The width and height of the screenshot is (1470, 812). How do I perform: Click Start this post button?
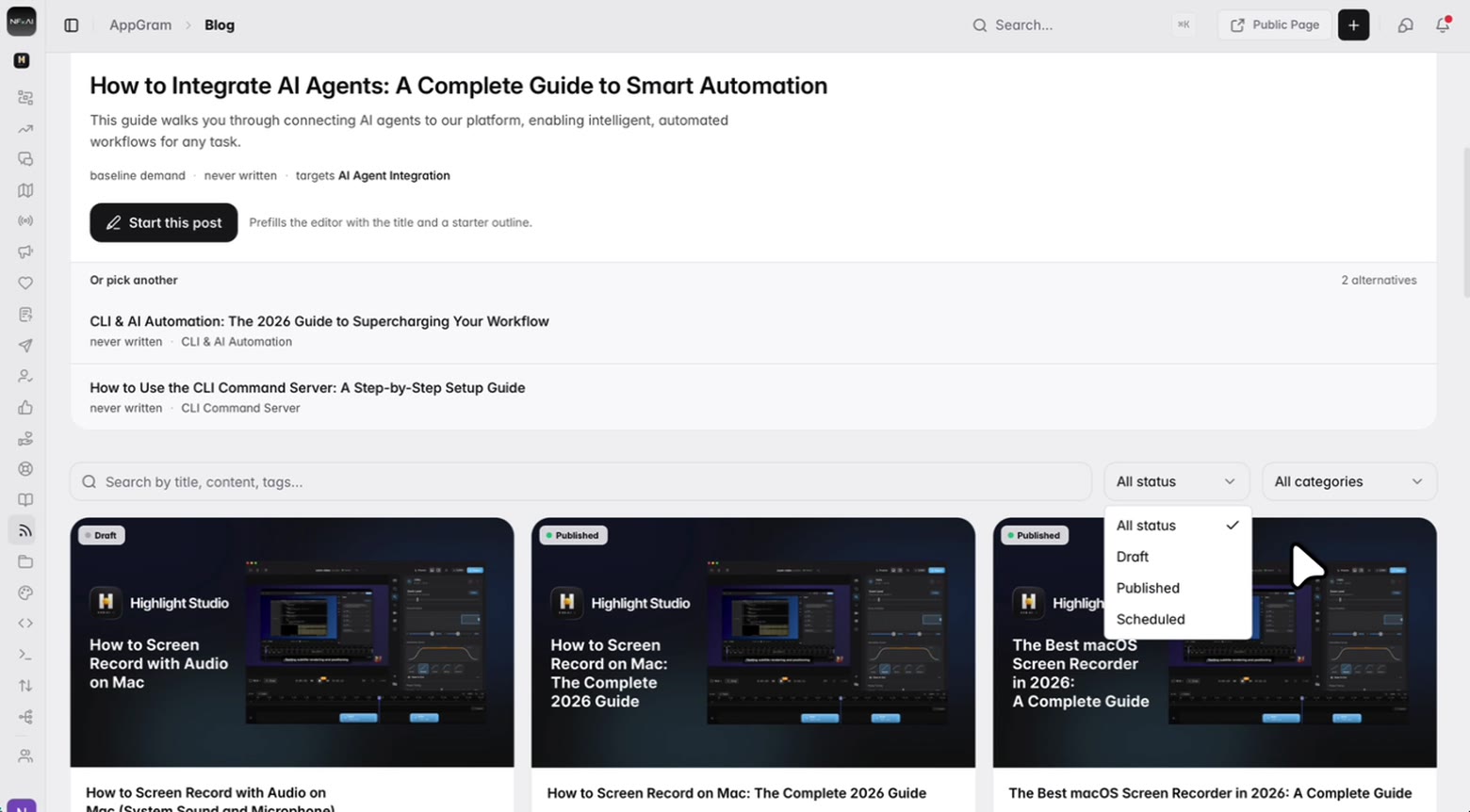[164, 222]
